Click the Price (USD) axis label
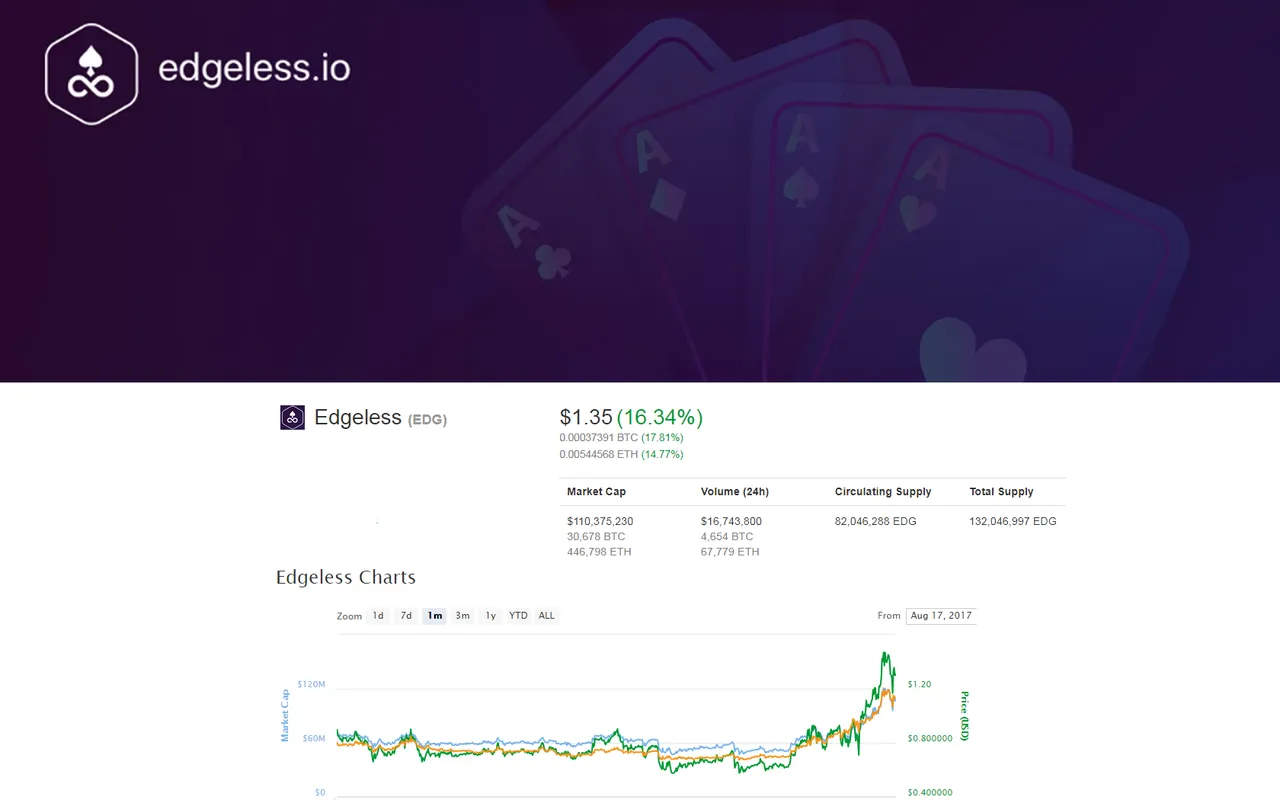The width and height of the screenshot is (1280, 800). pos(964,715)
